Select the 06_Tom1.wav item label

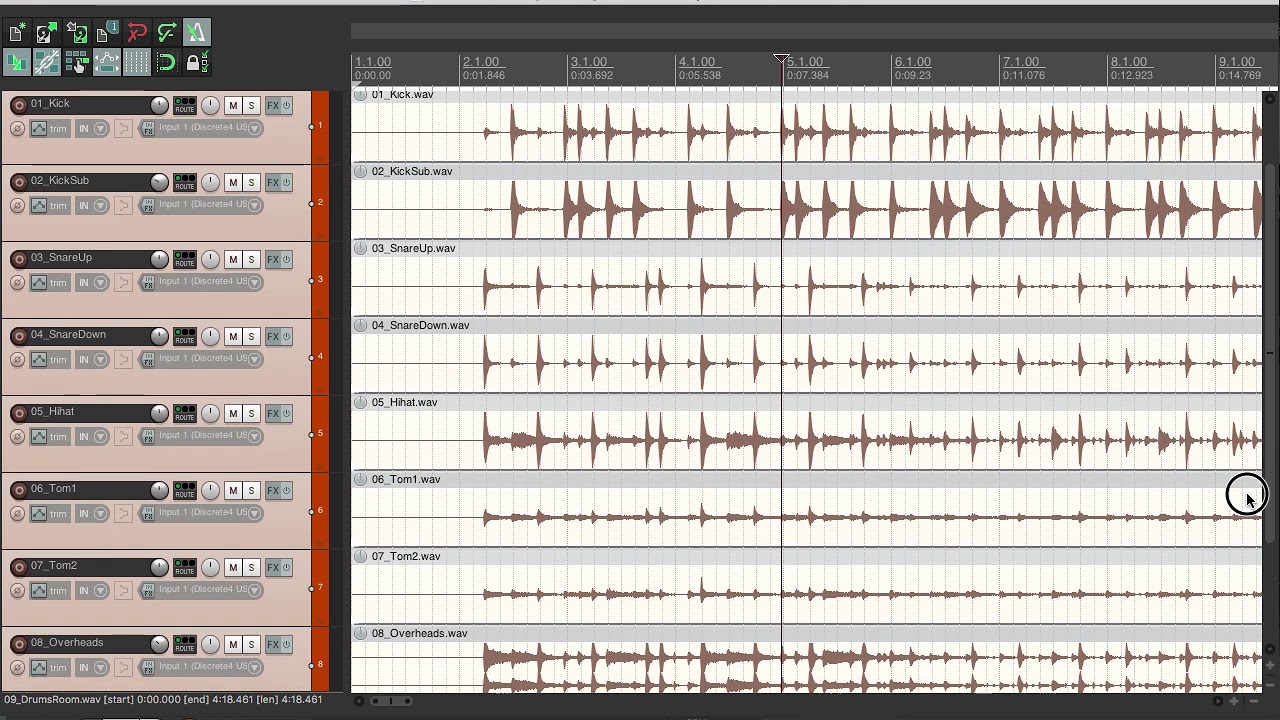pos(406,479)
